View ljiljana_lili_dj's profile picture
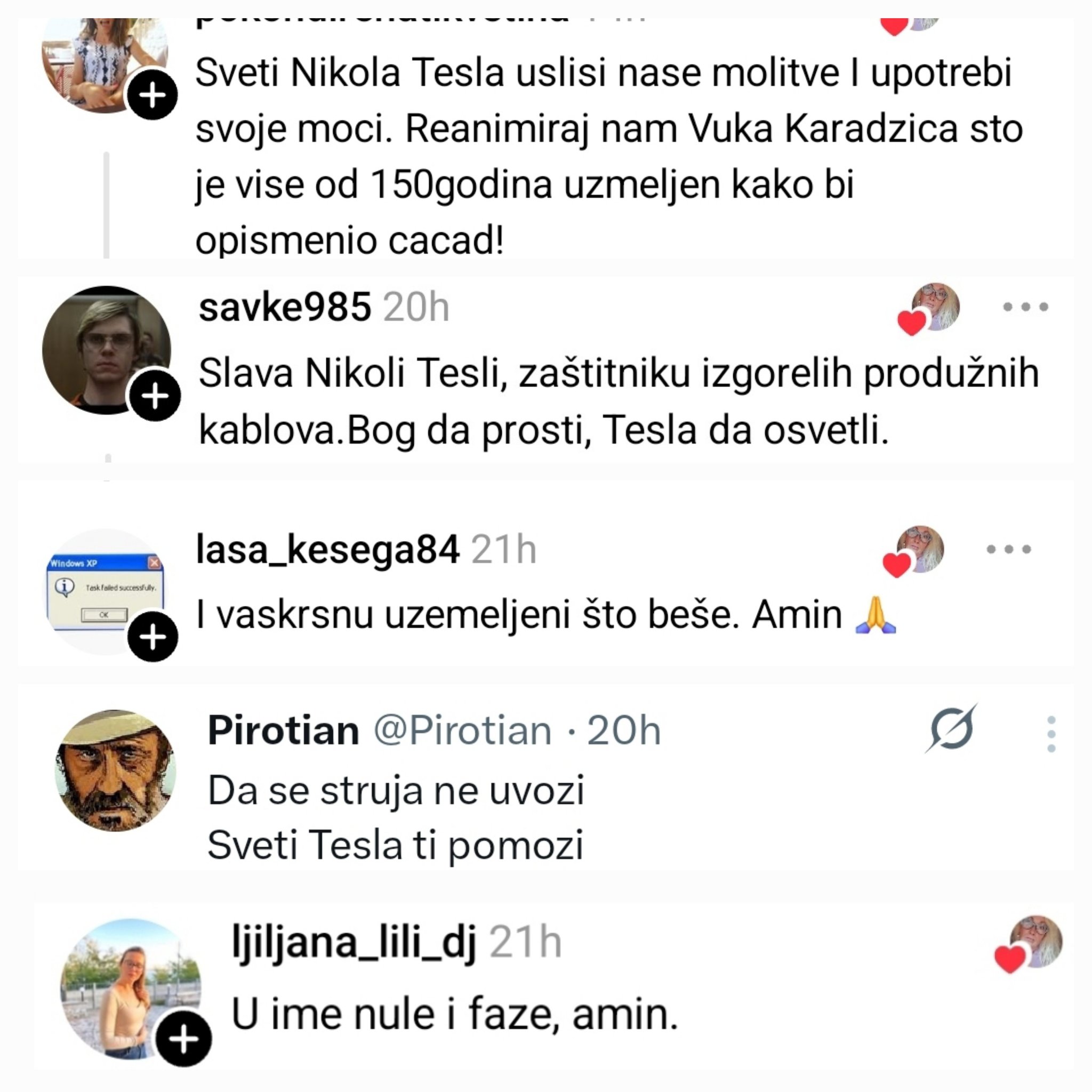The width and height of the screenshot is (1092, 1092). coord(130,987)
